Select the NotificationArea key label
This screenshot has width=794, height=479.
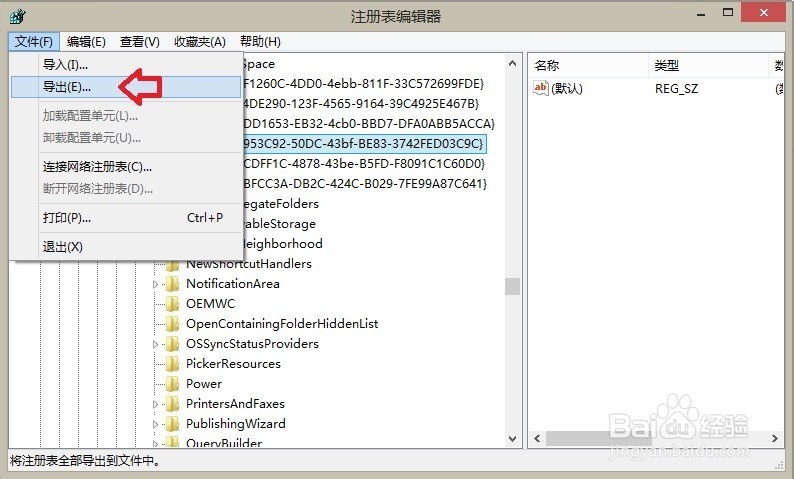[233, 284]
